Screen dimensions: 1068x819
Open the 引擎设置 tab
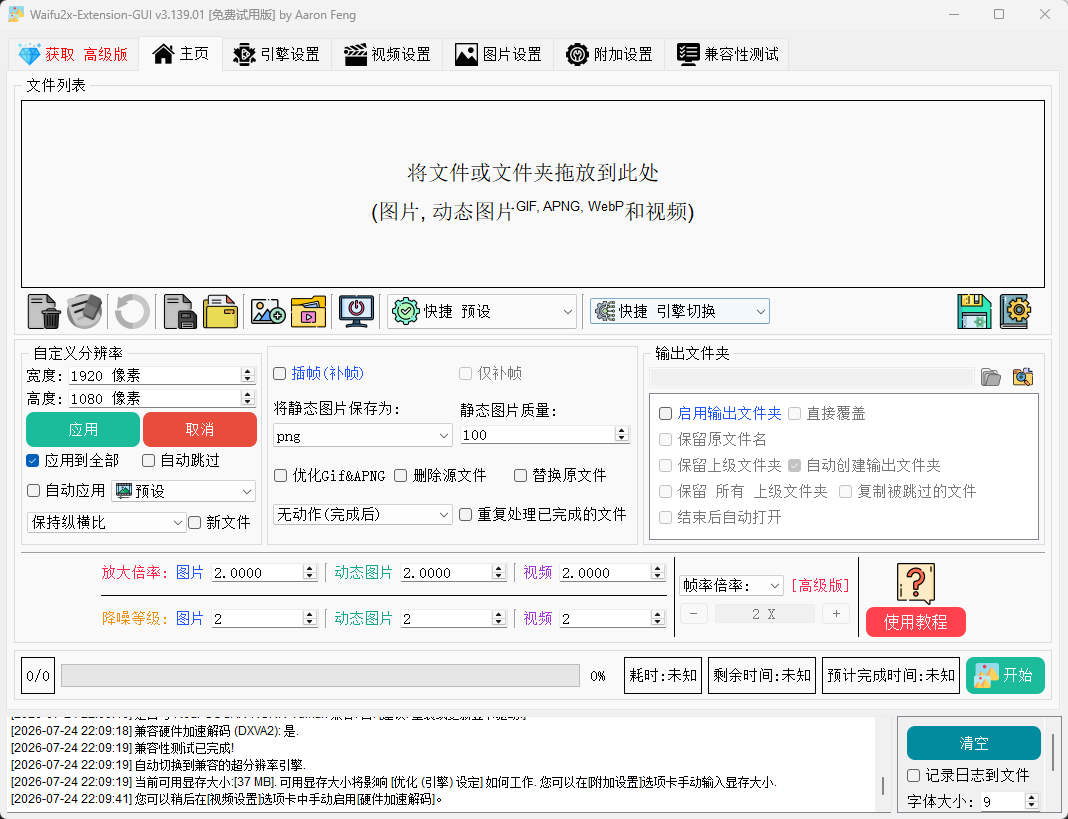(277, 54)
